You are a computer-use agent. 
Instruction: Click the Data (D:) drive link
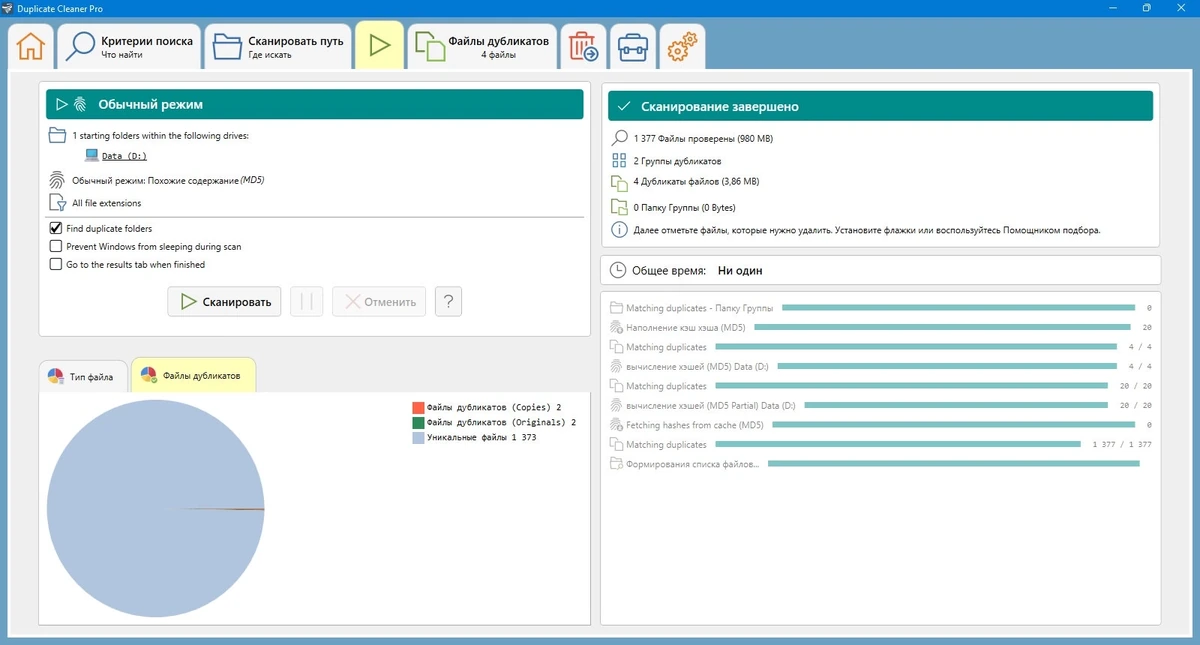point(124,156)
